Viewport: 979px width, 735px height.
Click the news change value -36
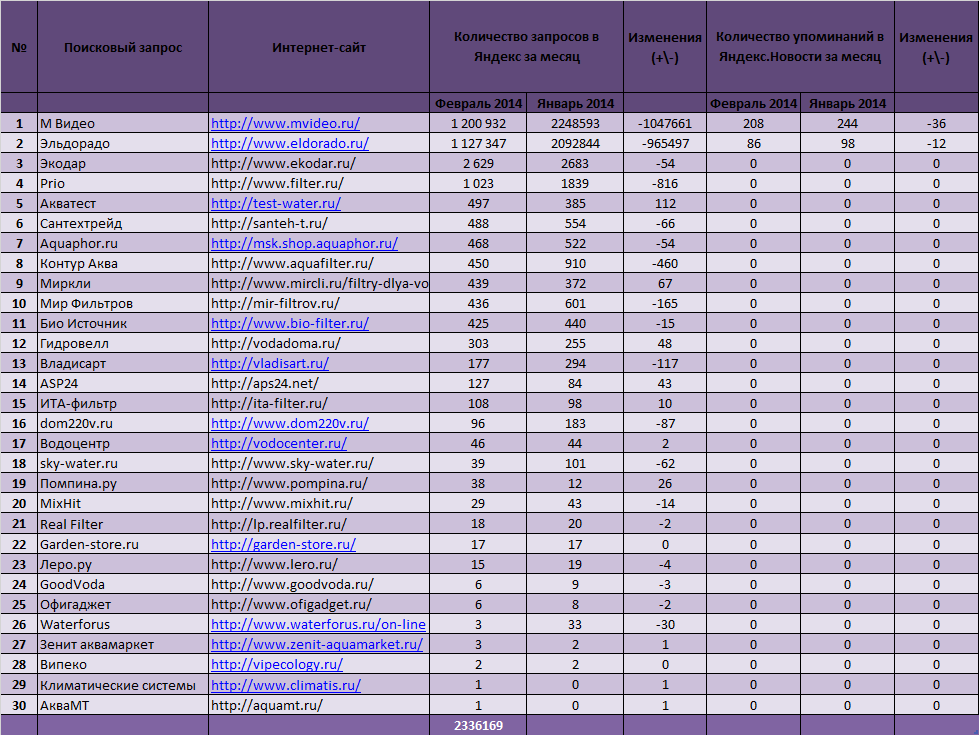pos(937,124)
